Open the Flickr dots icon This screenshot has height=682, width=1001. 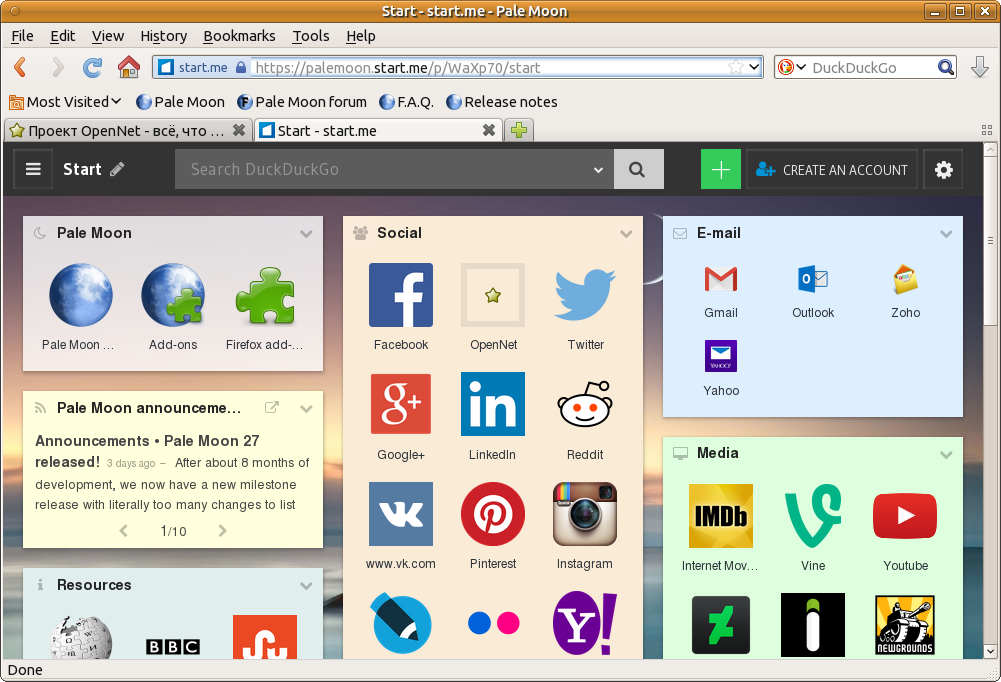coord(493,623)
